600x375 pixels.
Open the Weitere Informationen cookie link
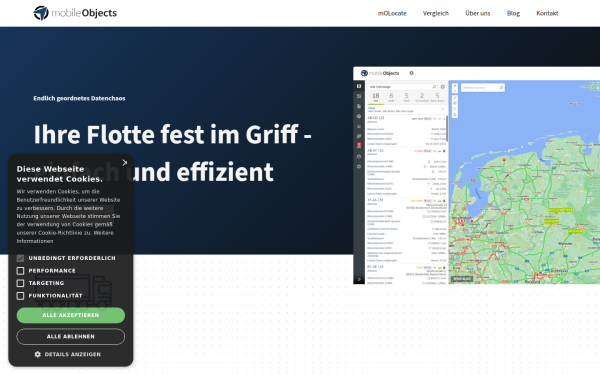(65, 237)
